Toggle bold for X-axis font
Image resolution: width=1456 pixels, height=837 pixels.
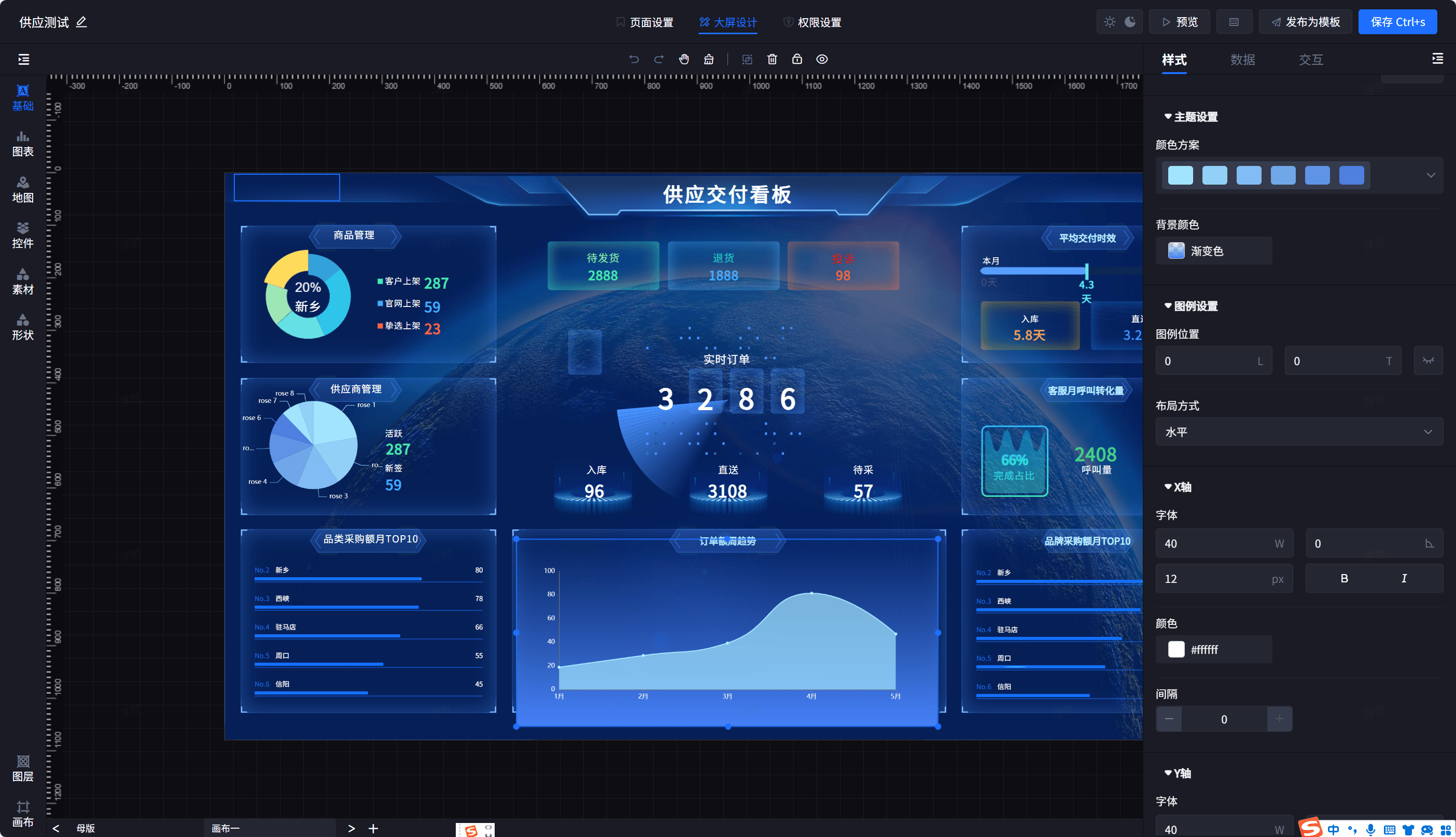[x=1344, y=578]
